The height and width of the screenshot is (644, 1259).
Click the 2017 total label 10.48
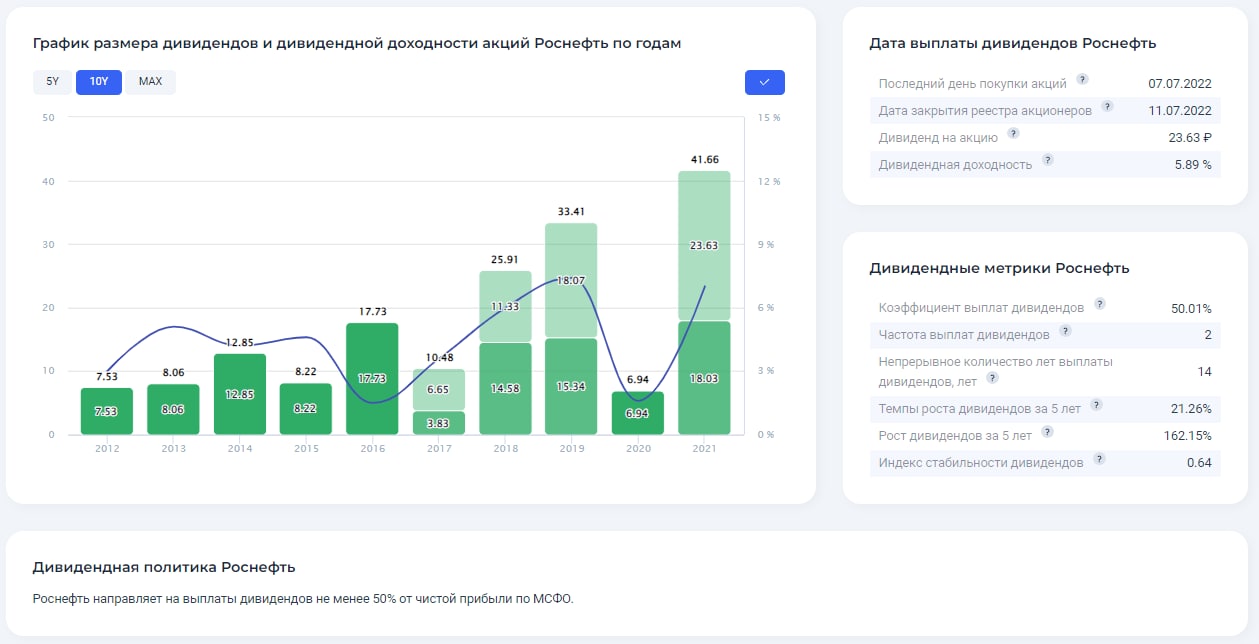tap(439, 357)
